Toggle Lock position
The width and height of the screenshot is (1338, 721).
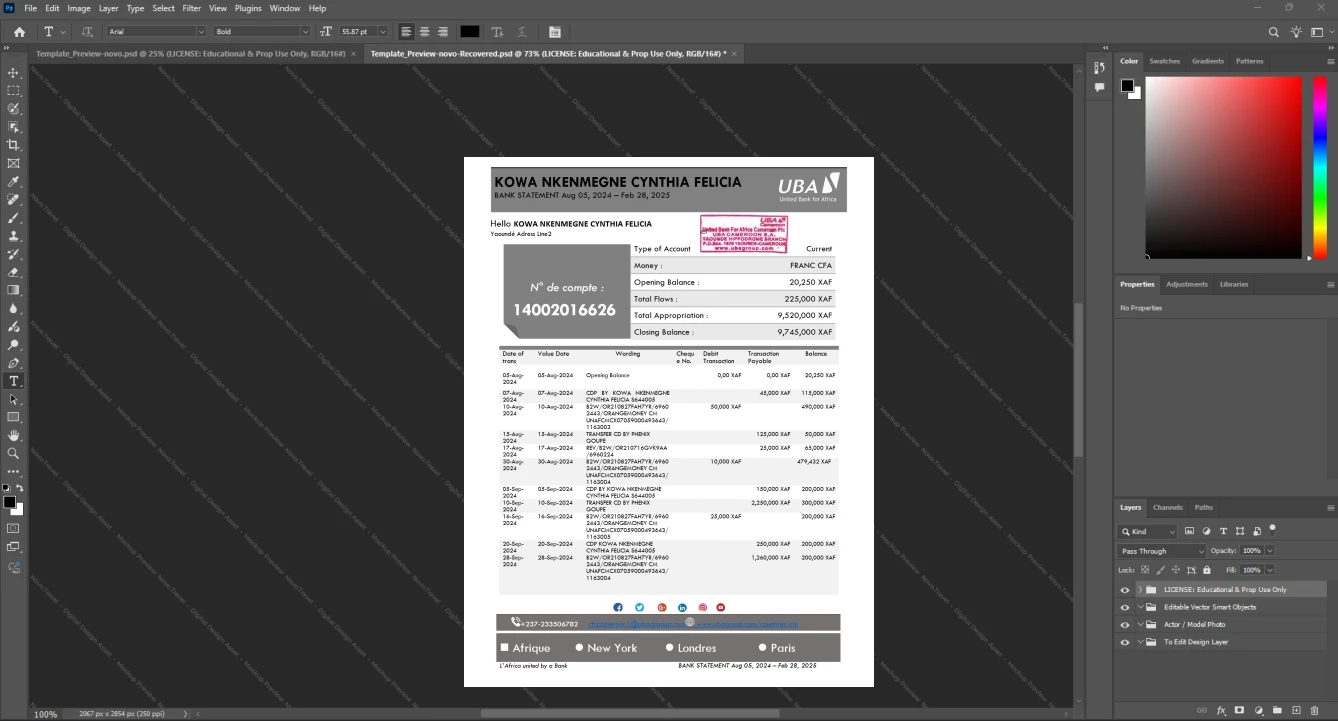click(x=1176, y=569)
